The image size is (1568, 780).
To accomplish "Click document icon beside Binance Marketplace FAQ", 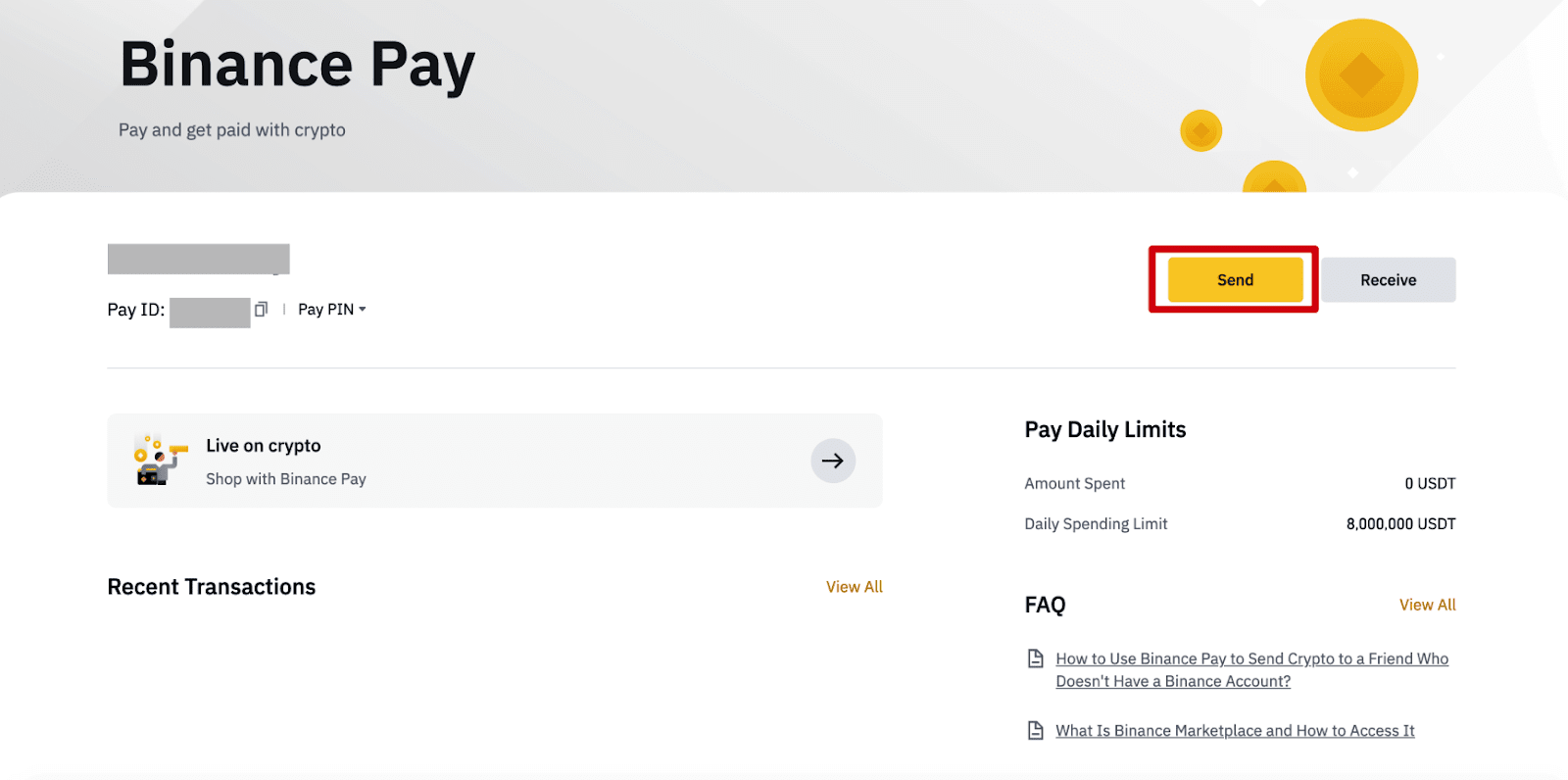I will [1035, 730].
